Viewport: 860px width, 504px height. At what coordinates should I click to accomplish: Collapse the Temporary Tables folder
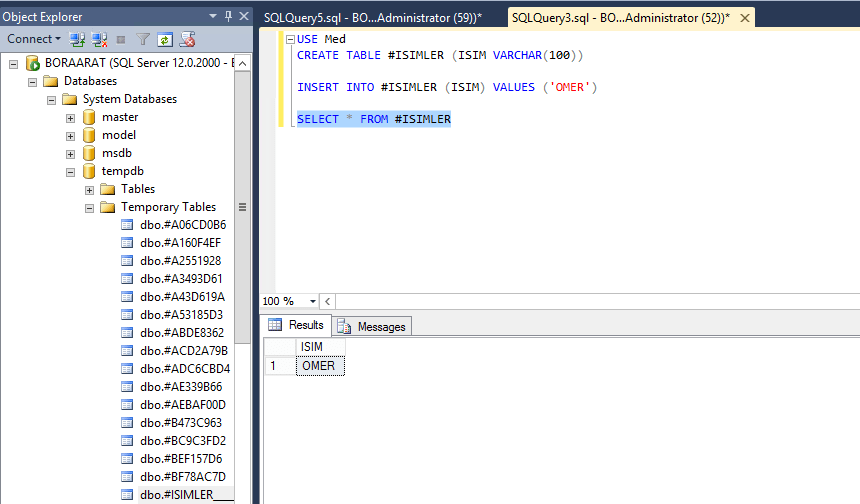89,208
